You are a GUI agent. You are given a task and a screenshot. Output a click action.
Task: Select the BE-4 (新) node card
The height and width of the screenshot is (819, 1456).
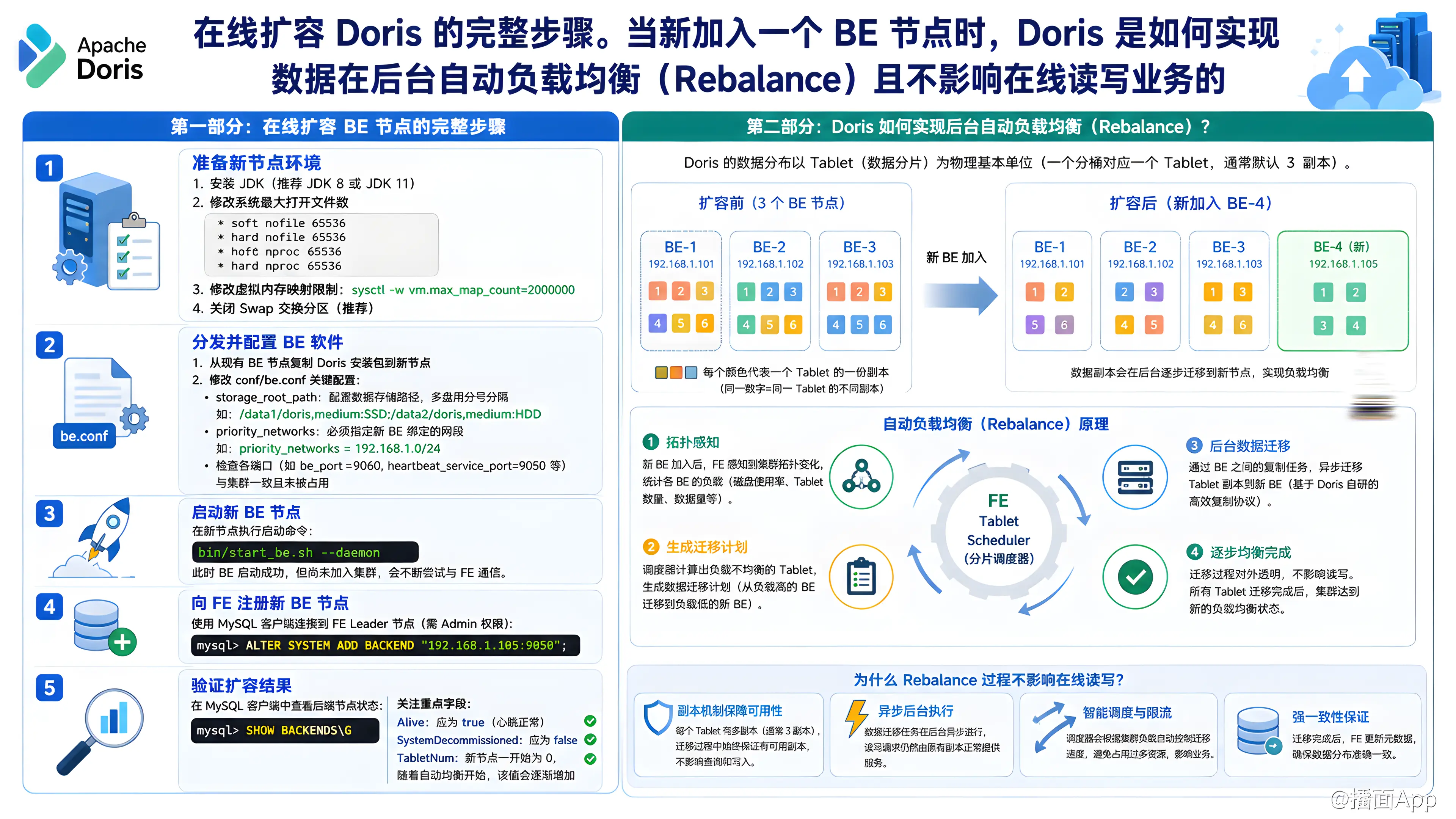[x=1342, y=290]
